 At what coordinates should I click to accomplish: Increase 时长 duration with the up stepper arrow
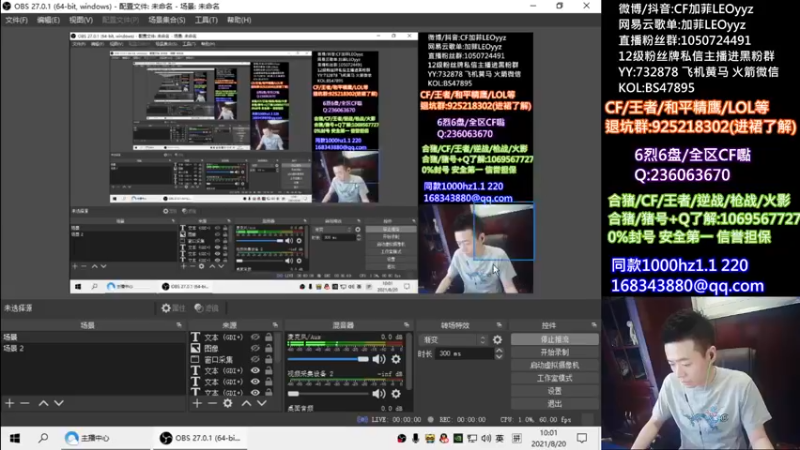[499, 351]
